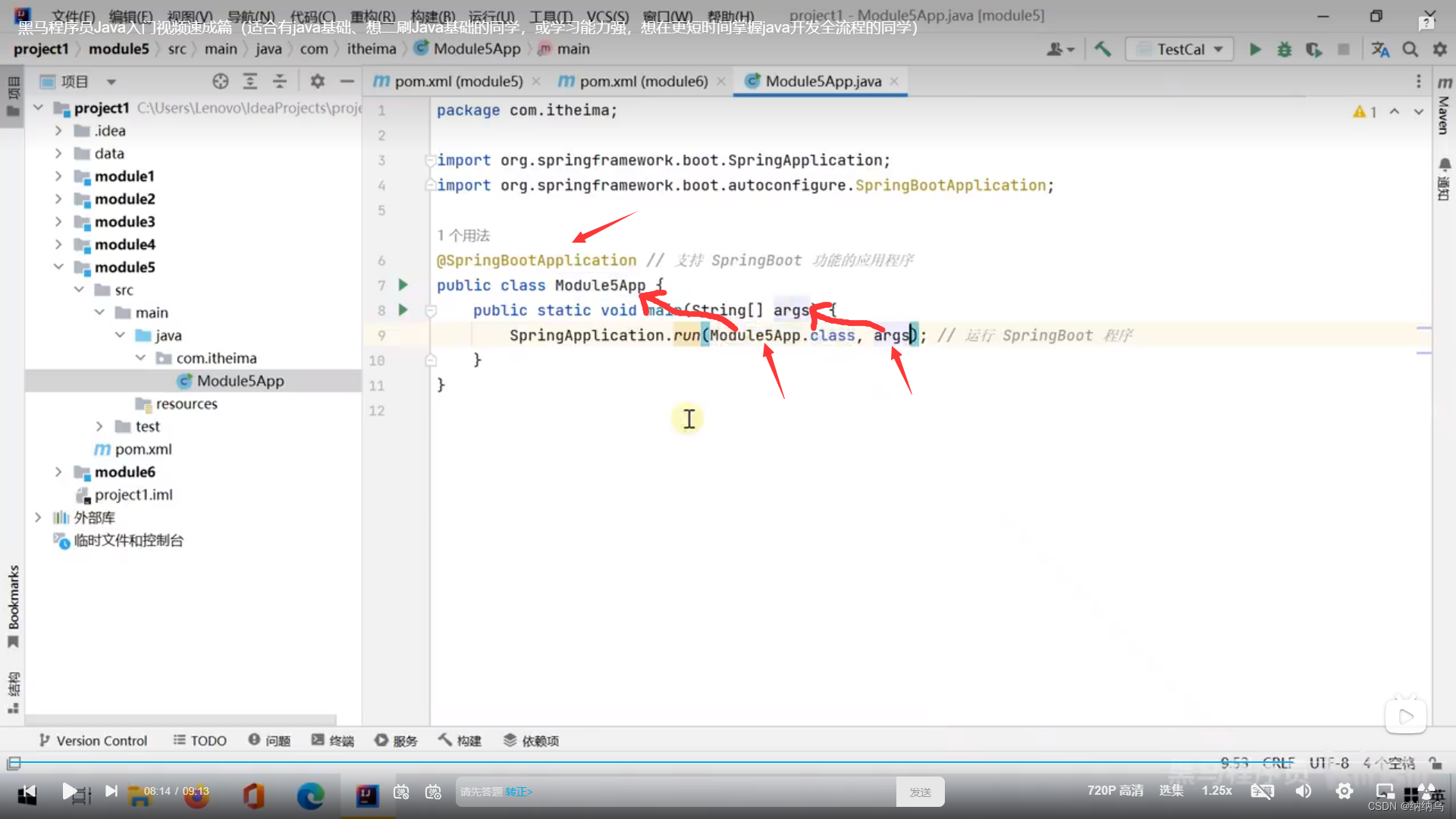Open the translate plugin icon

(x=1380, y=49)
